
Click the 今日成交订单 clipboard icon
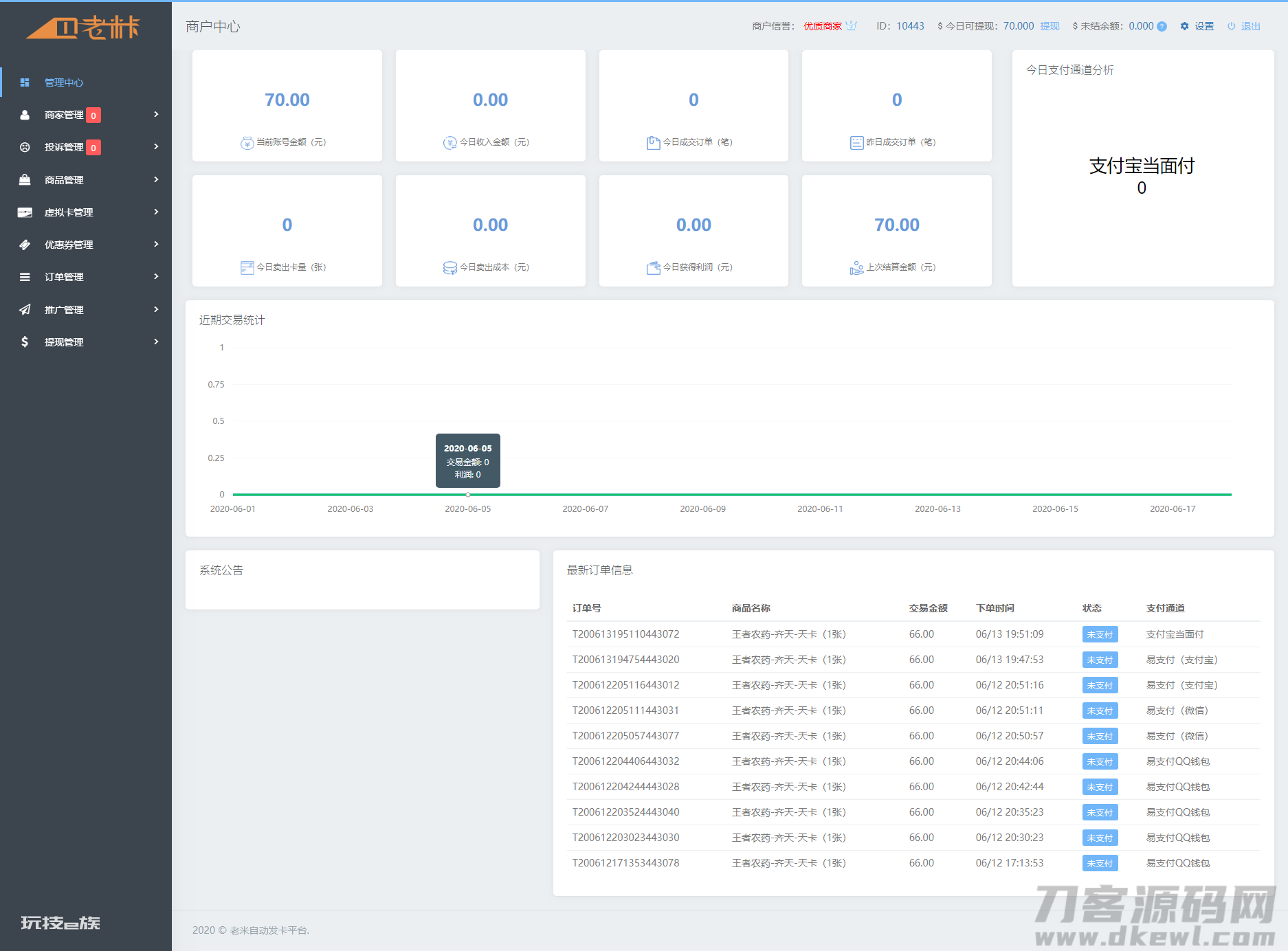pyautogui.click(x=653, y=143)
